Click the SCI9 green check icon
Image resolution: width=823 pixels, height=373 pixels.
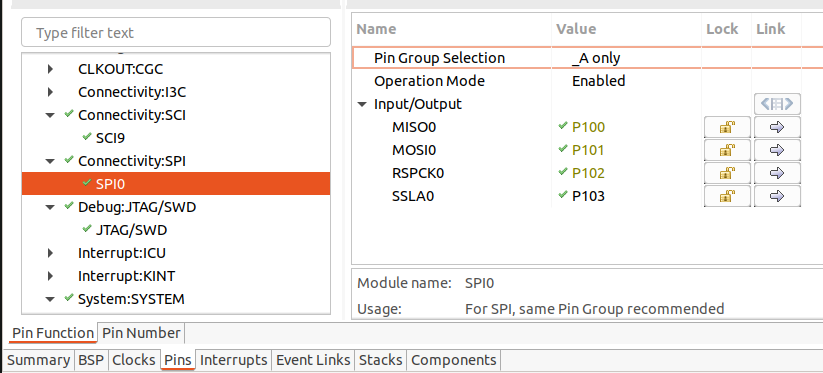pos(87,137)
